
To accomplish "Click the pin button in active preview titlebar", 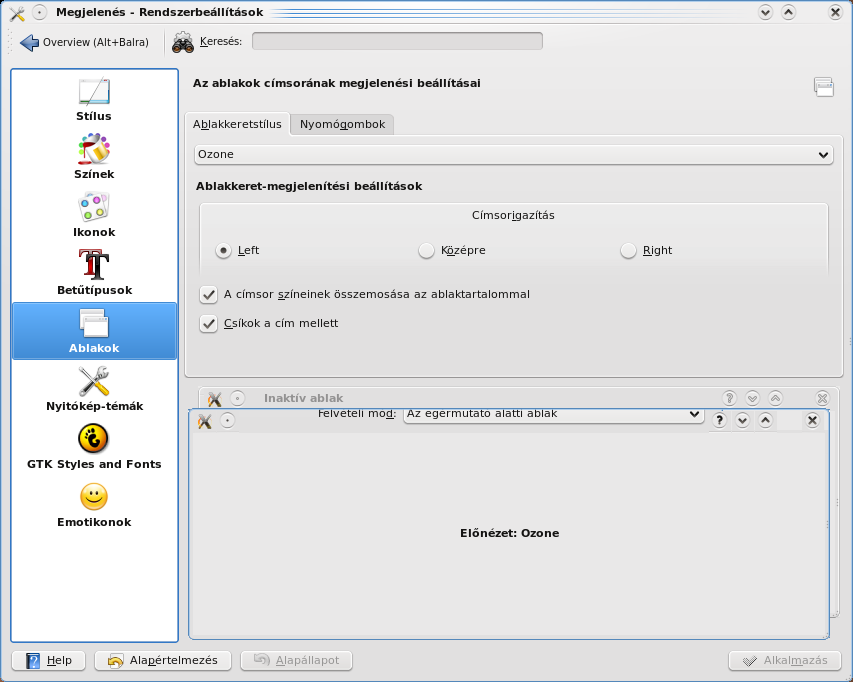I will (x=227, y=420).
